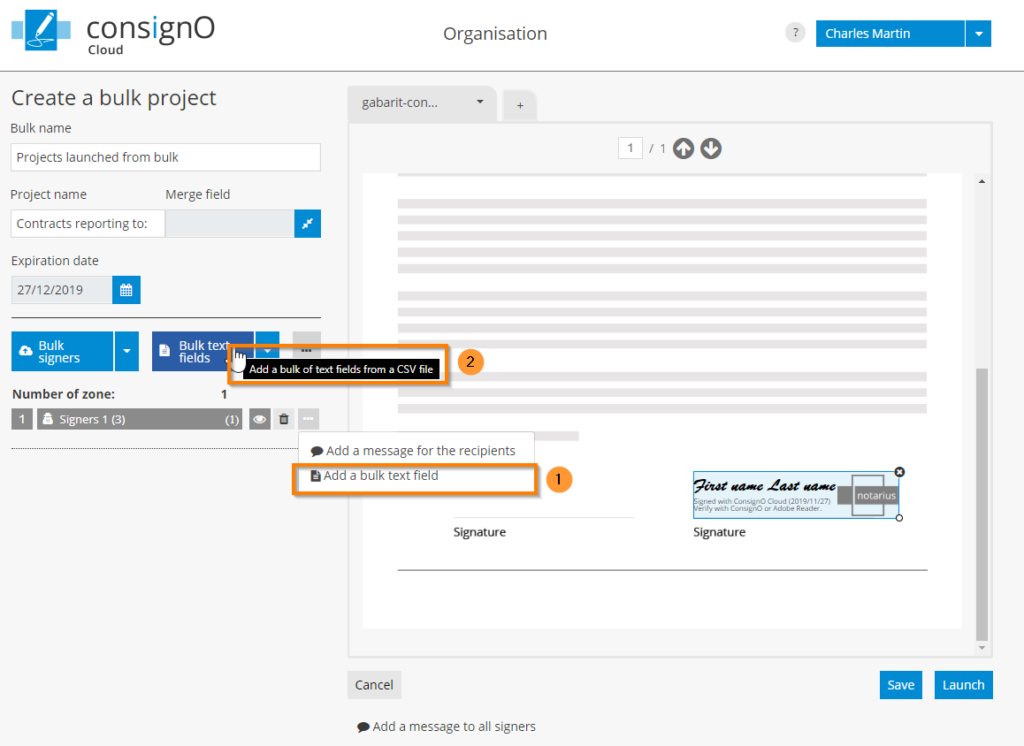1024x746 pixels.
Task: Expand the Bulk text fields dropdown arrow
Action: [267, 351]
